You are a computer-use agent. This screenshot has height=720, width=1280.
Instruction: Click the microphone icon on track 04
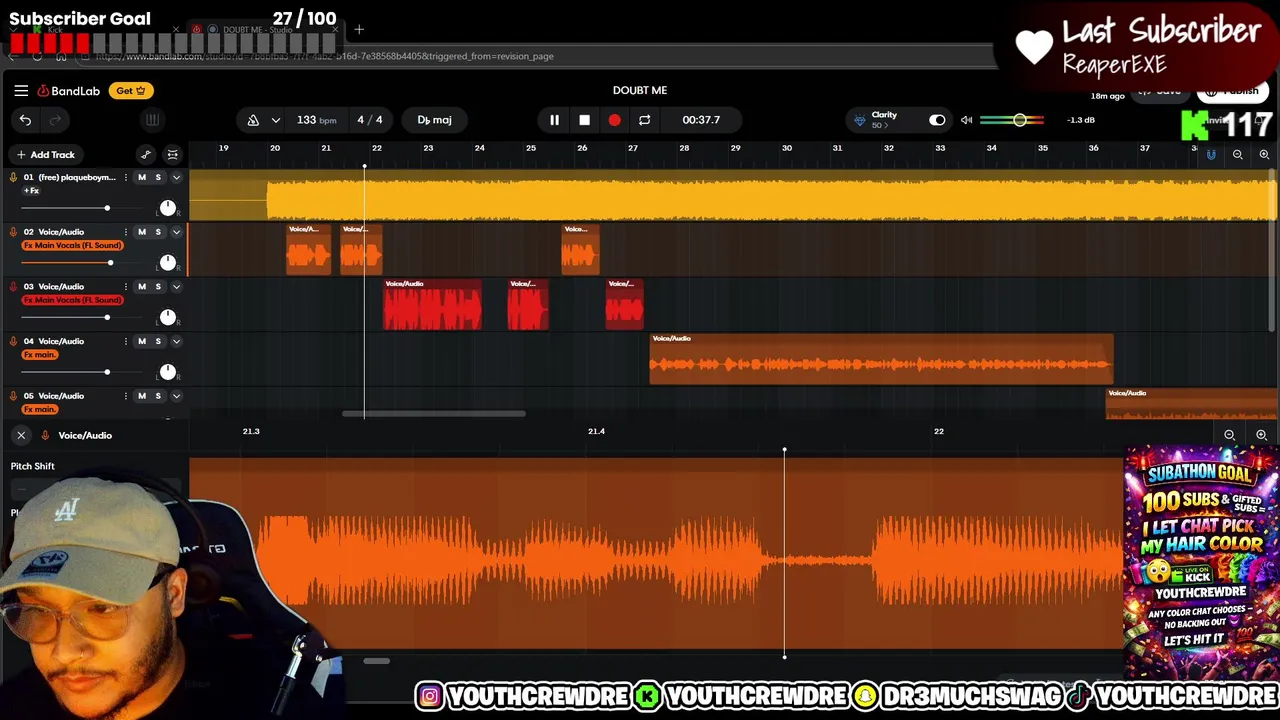click(13, 341)
